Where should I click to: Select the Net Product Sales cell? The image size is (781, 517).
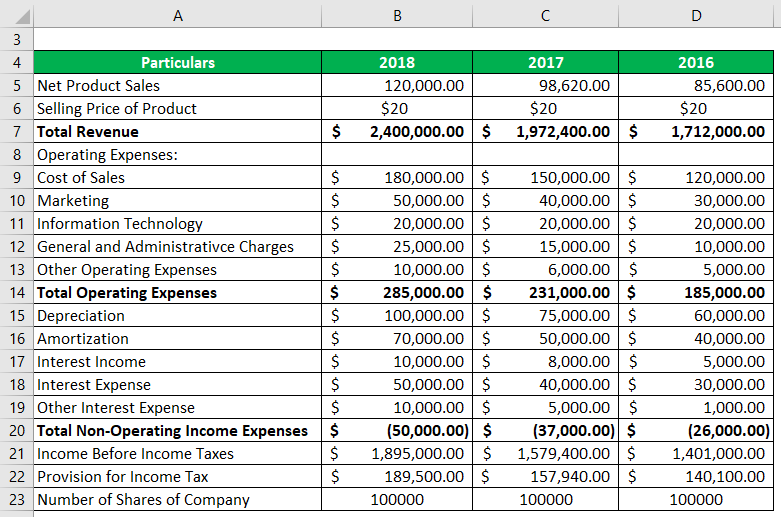[x=177, y=85]
